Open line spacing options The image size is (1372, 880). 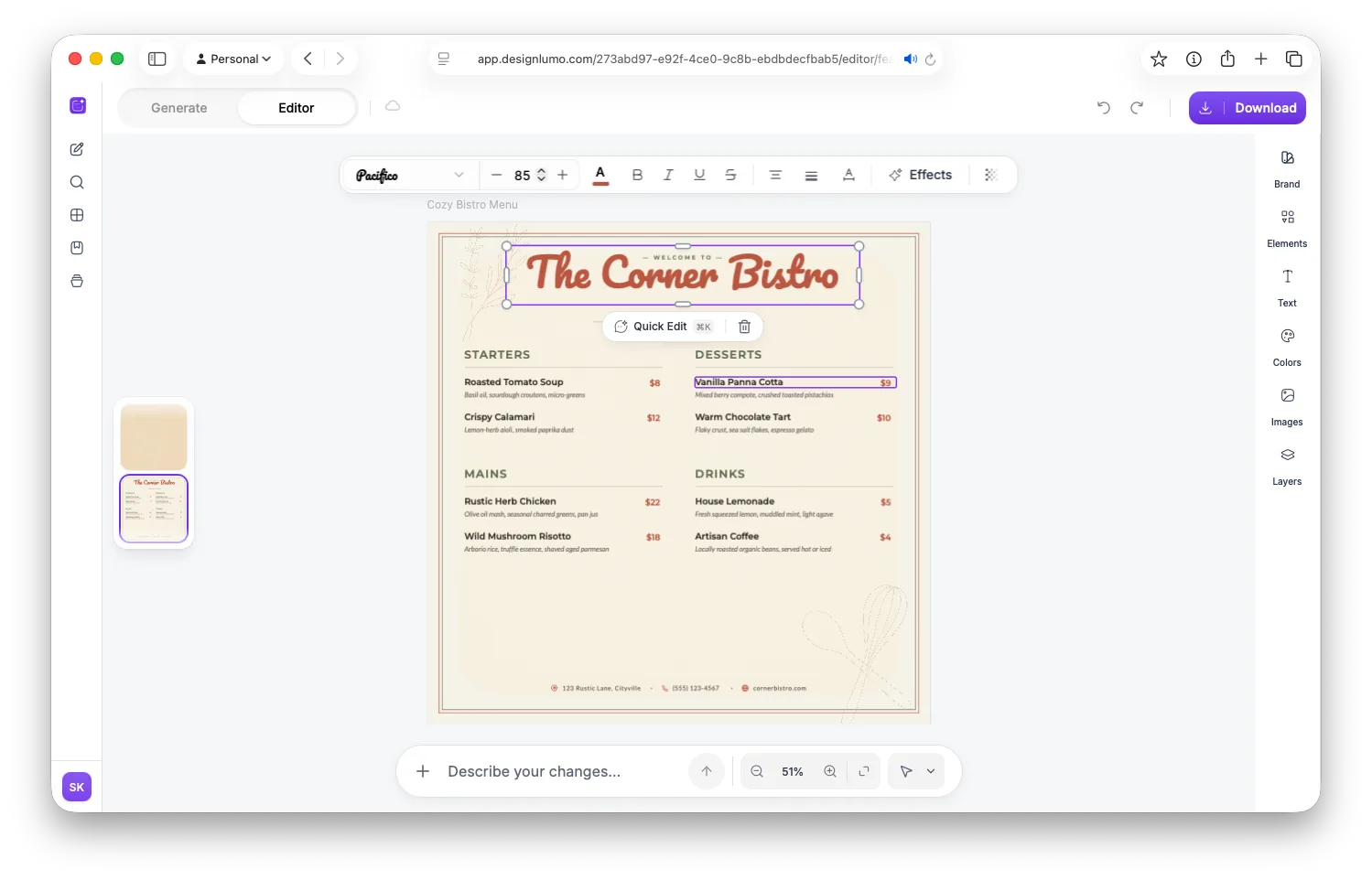tap(811, 175)
